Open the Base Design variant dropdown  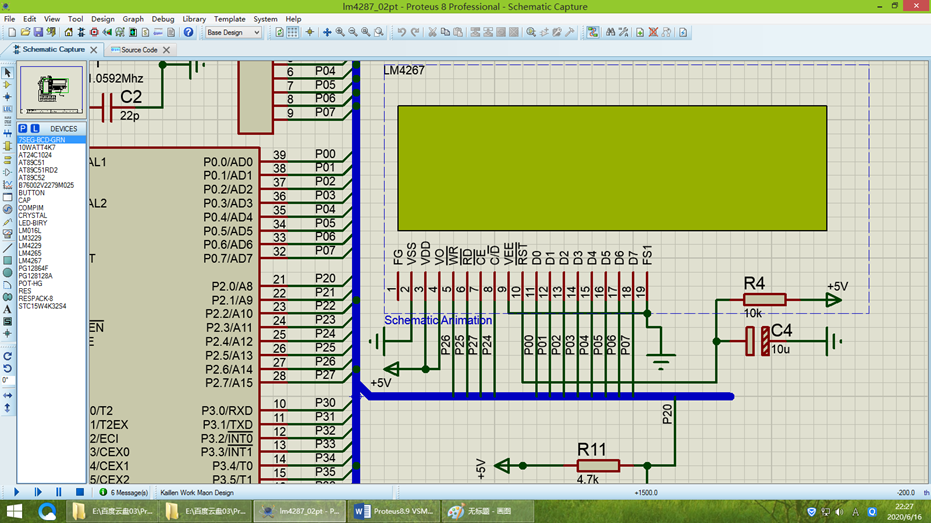click(233, 33)
